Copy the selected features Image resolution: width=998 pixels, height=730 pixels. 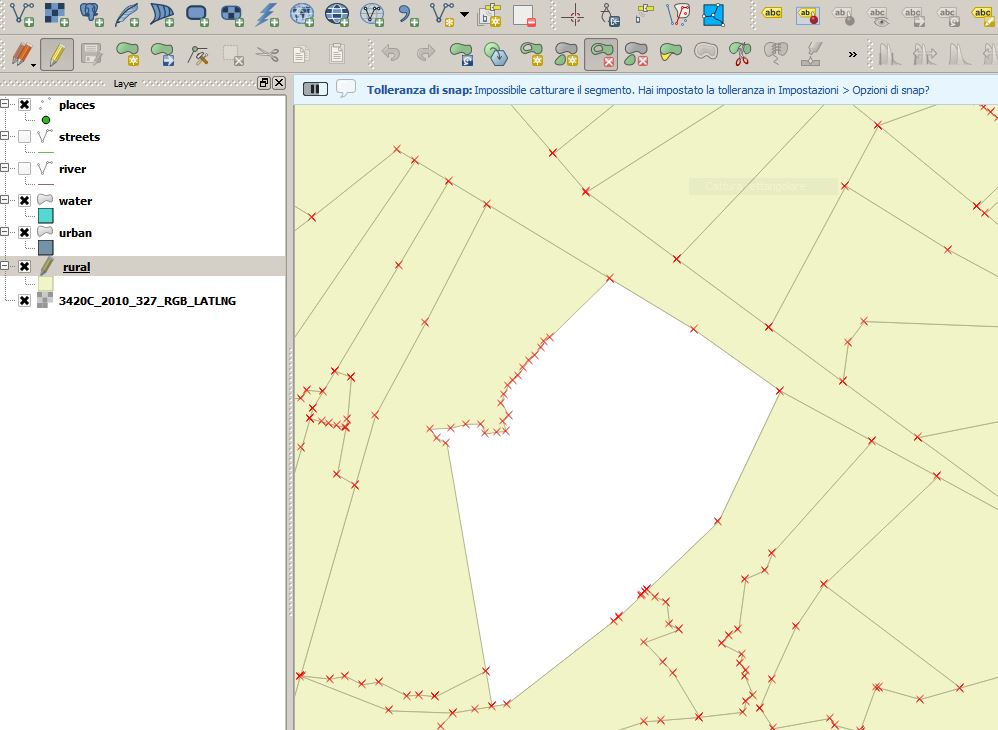click(302, 54)
